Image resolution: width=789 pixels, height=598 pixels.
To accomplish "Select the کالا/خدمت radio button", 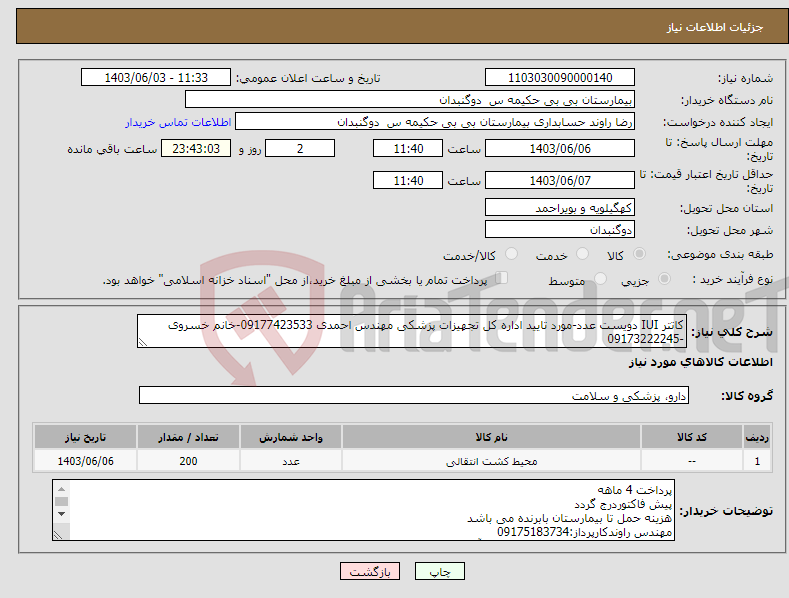I will click(511, 254).
